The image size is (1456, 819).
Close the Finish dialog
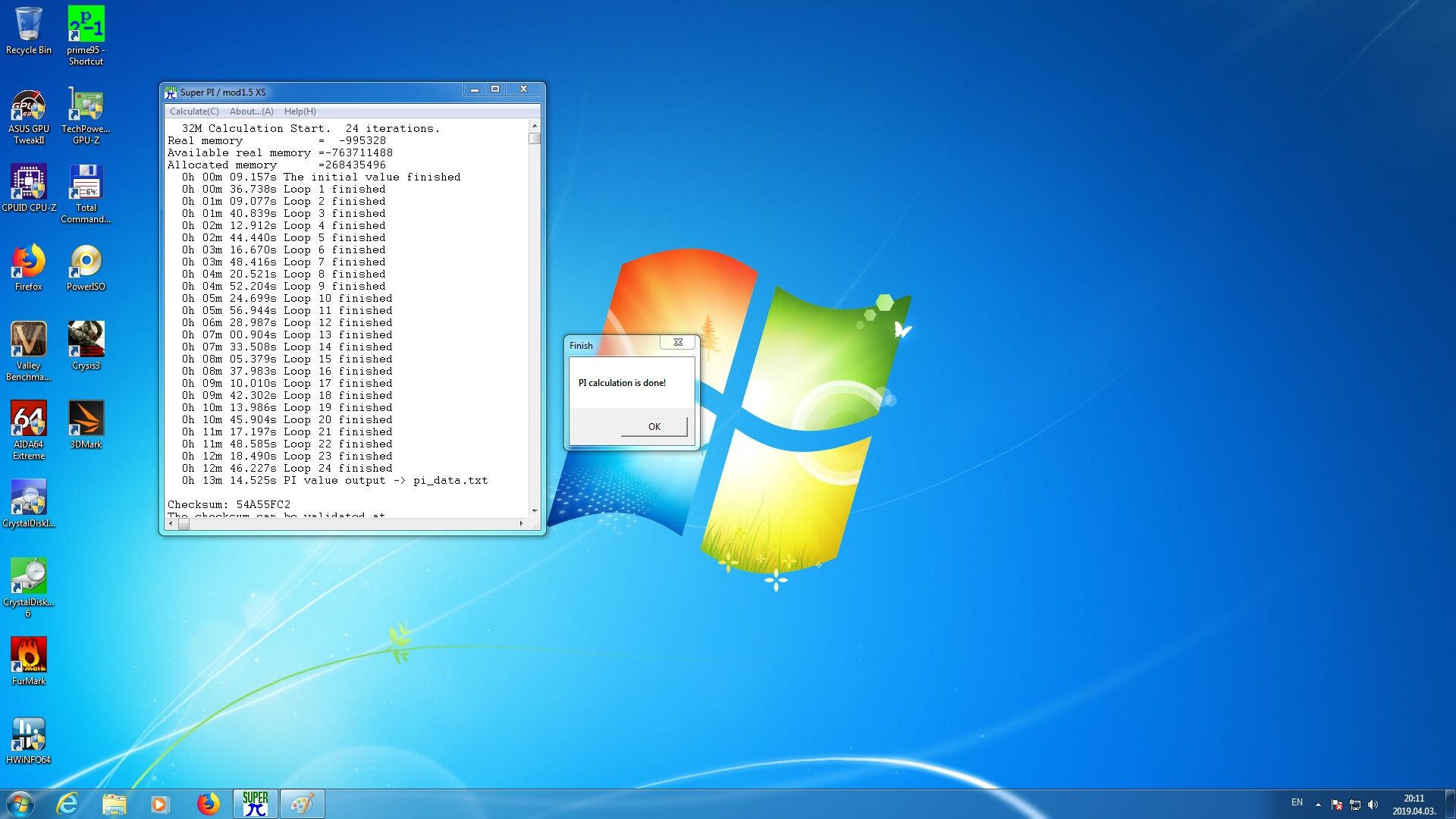pos(678,342)
